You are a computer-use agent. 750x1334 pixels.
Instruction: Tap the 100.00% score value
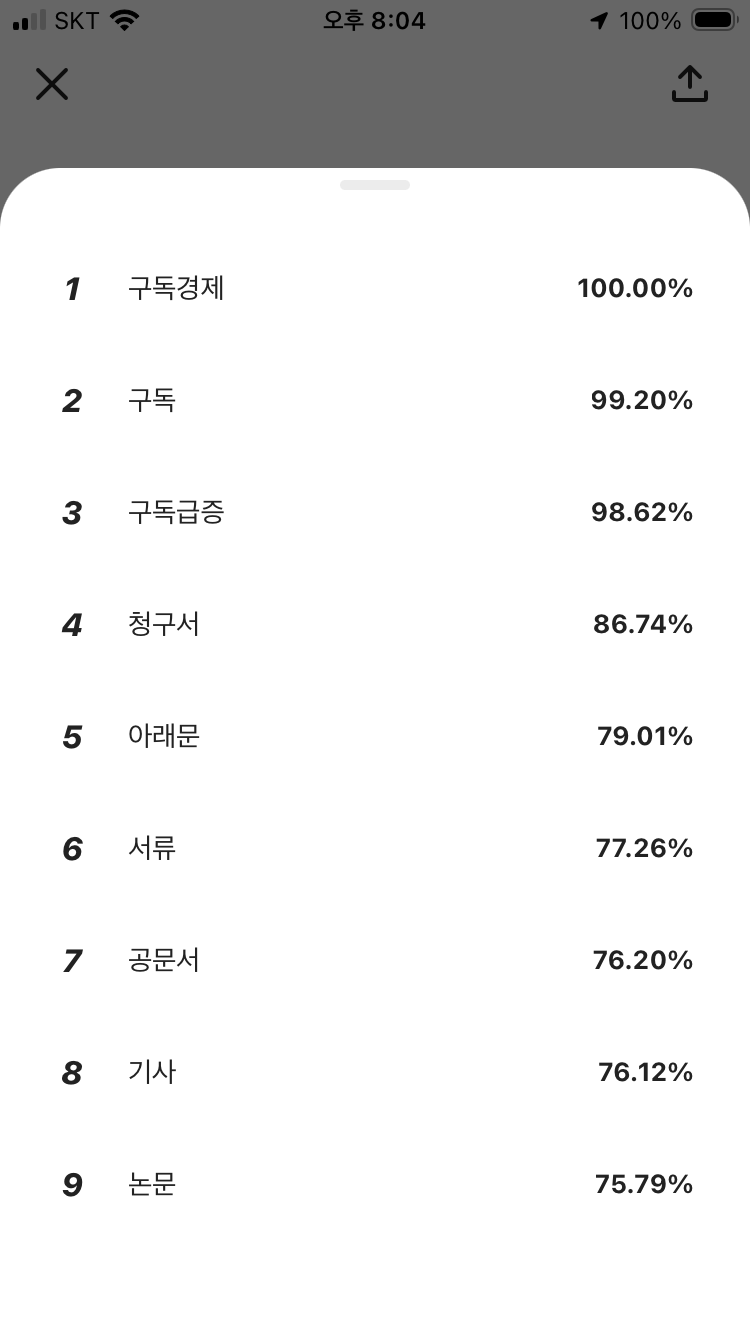[x=635, y=289]
